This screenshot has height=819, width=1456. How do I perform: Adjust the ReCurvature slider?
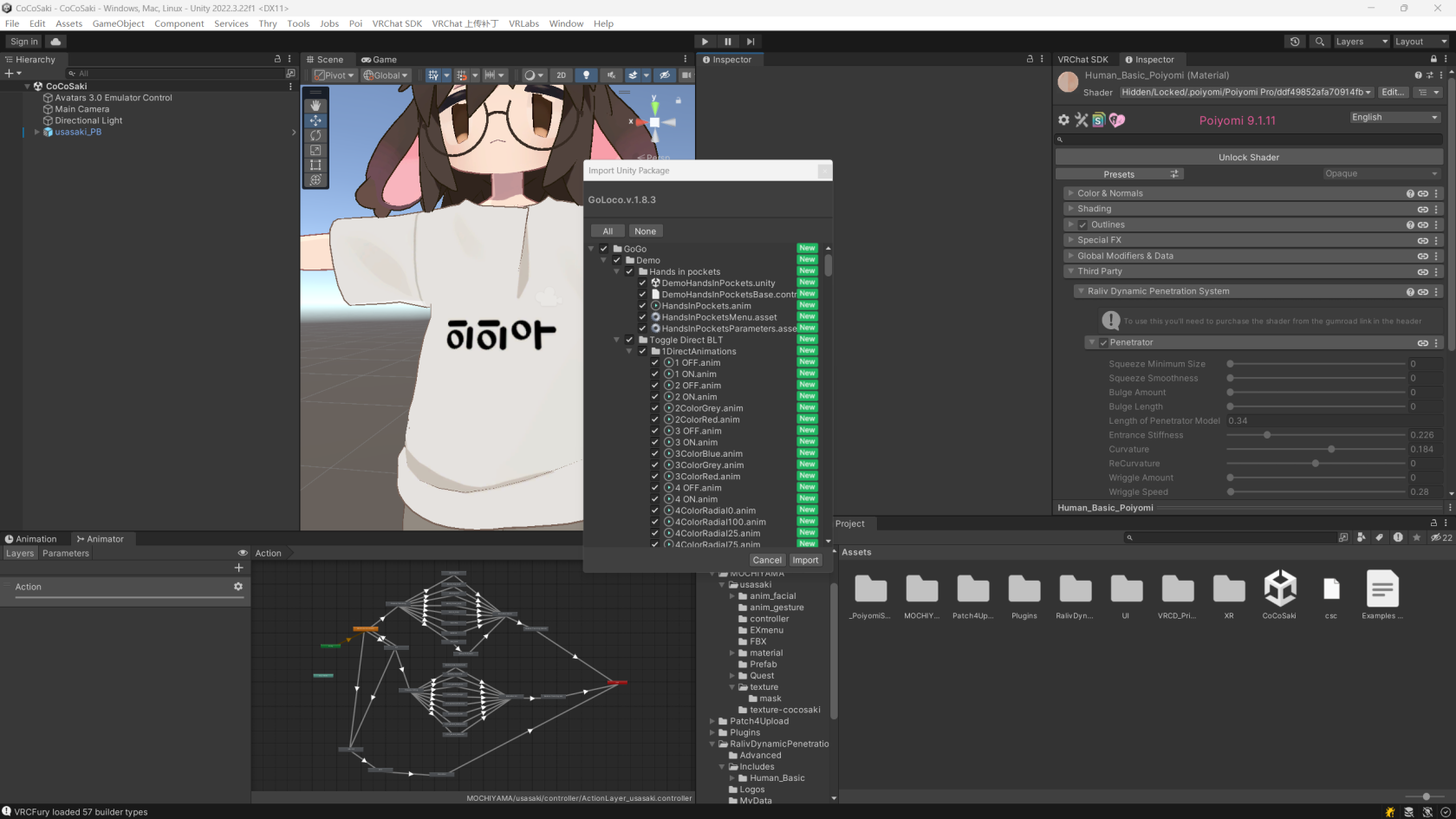coord(1316,464)
